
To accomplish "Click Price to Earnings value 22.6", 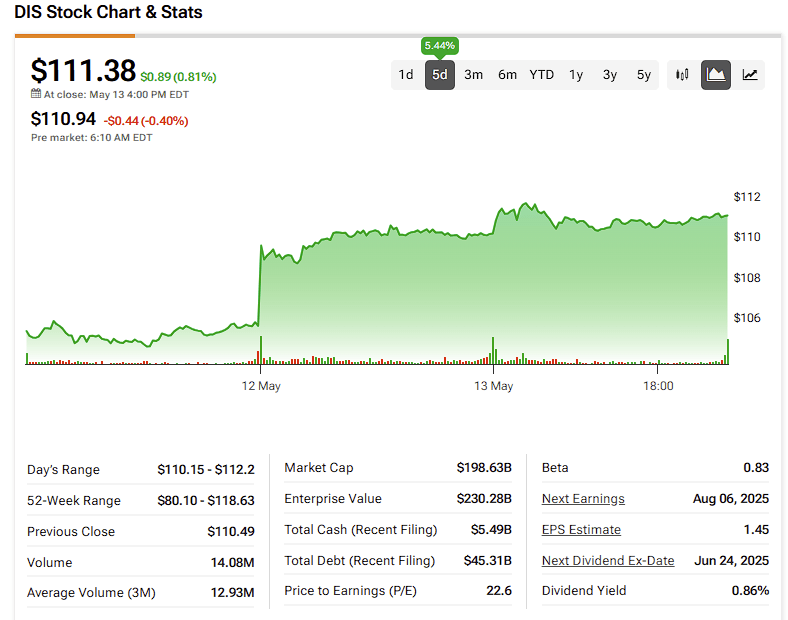I will [499, 591].
